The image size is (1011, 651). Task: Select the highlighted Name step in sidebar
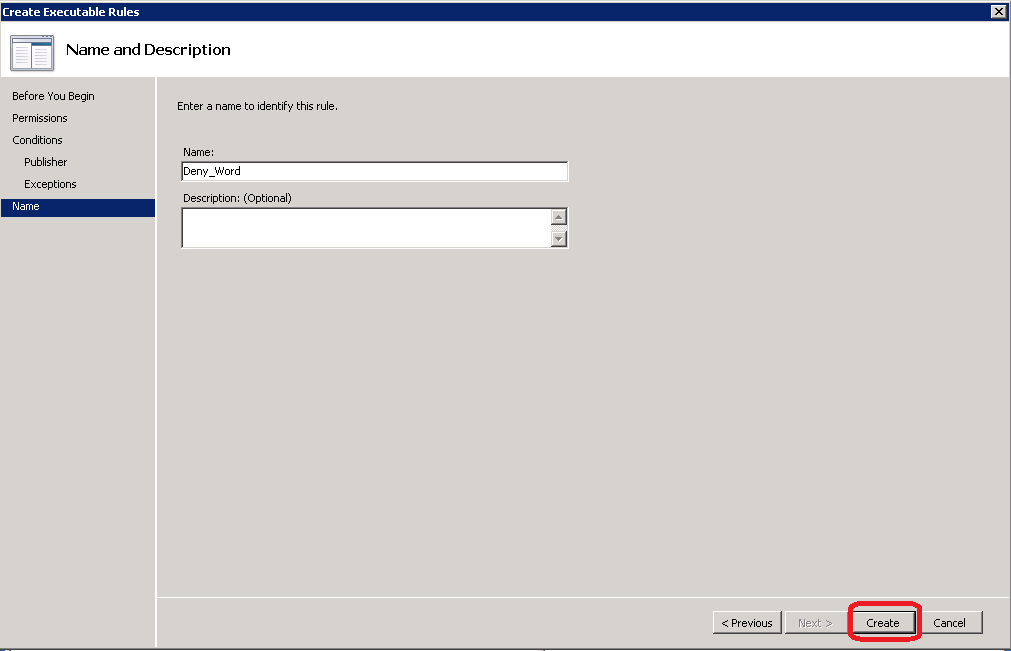[x=26, y=206]
